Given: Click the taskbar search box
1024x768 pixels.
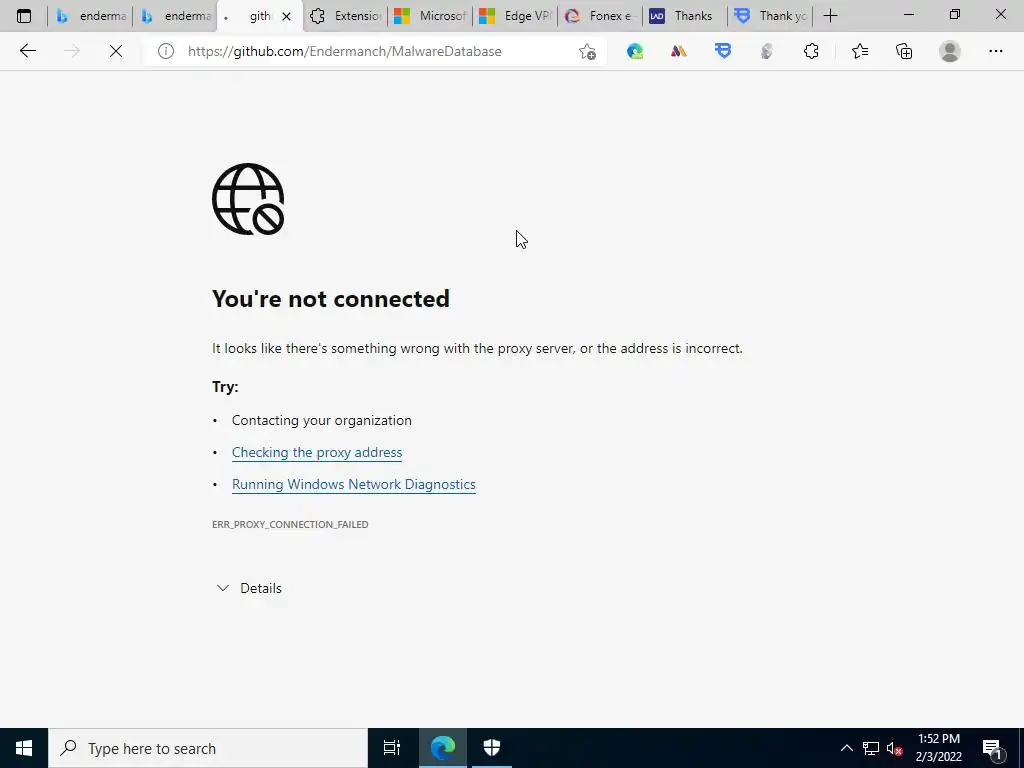Looking at the screenshot, I should click(208, 748).
